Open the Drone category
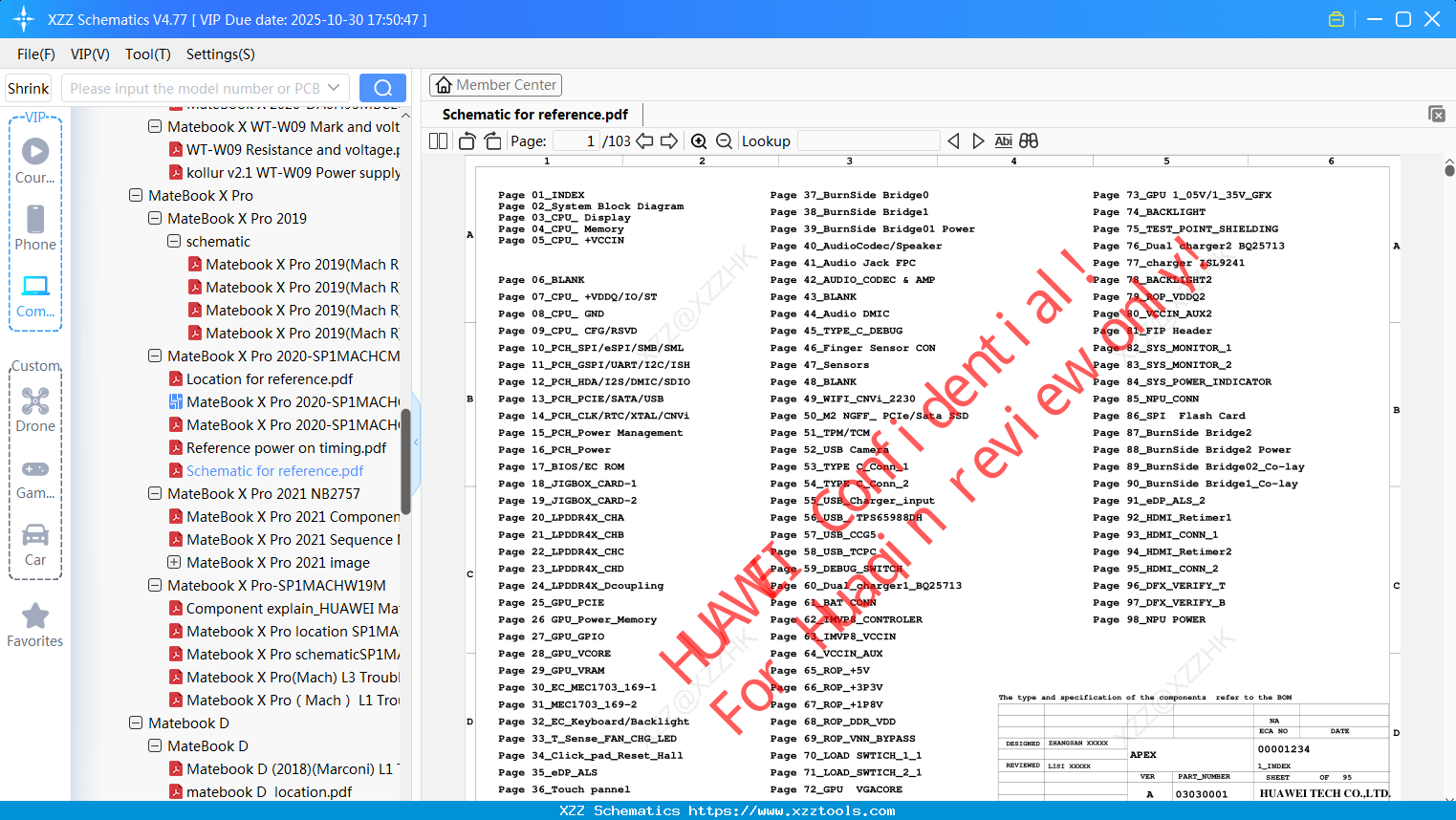Image resolution: width=1456 pixels, height=820 pixels. (35, 409)
